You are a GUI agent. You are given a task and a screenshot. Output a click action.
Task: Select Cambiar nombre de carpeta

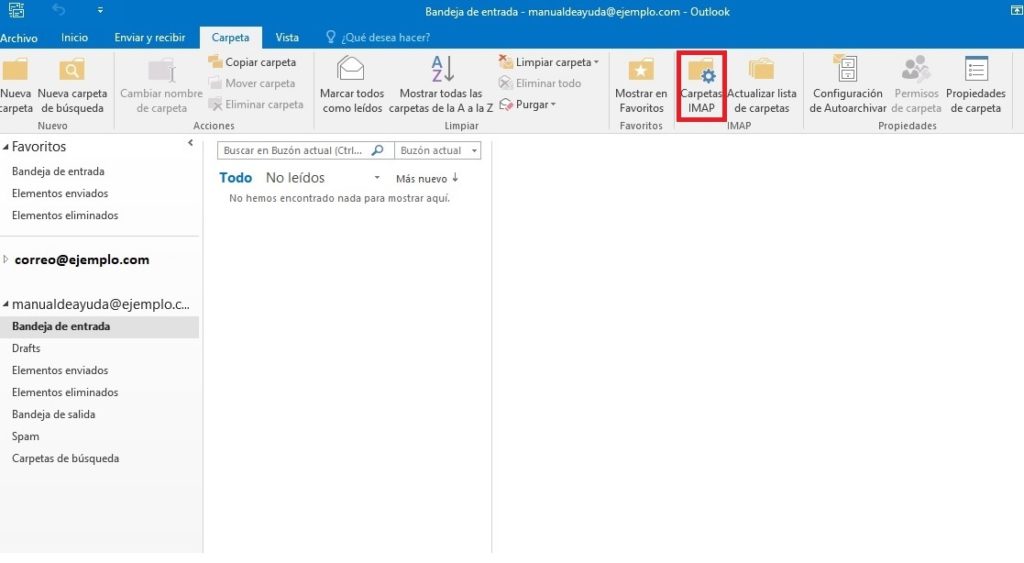point(161,86)
